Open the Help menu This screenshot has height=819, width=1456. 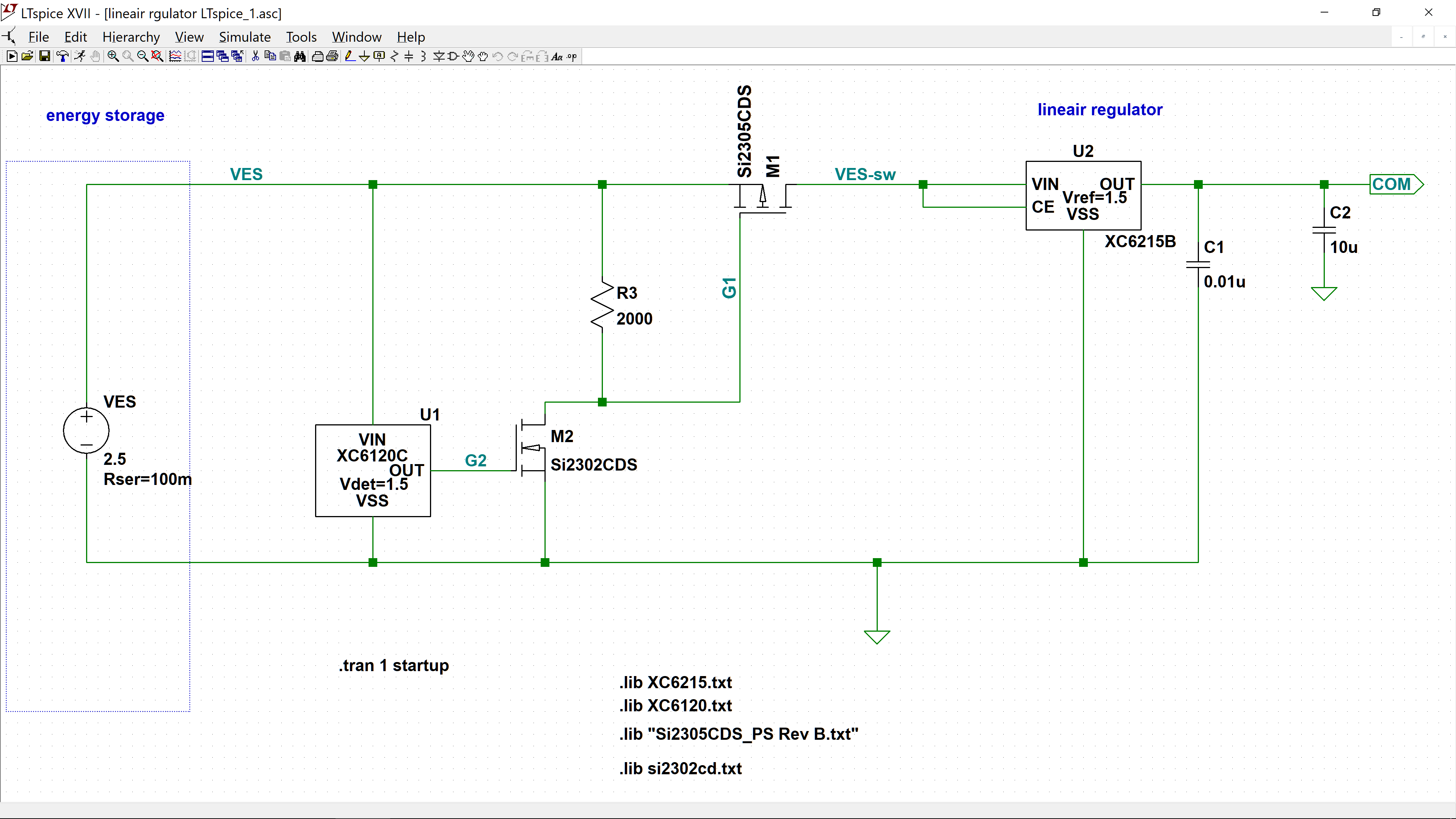[x=410, y=37]
